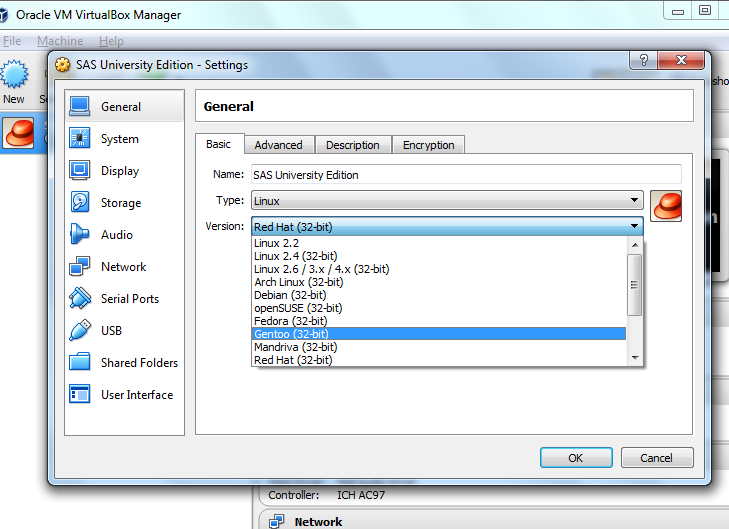The width and height of the screenshot is (729, 529).
Task: Open the Help menu
Action: [111, 41]
